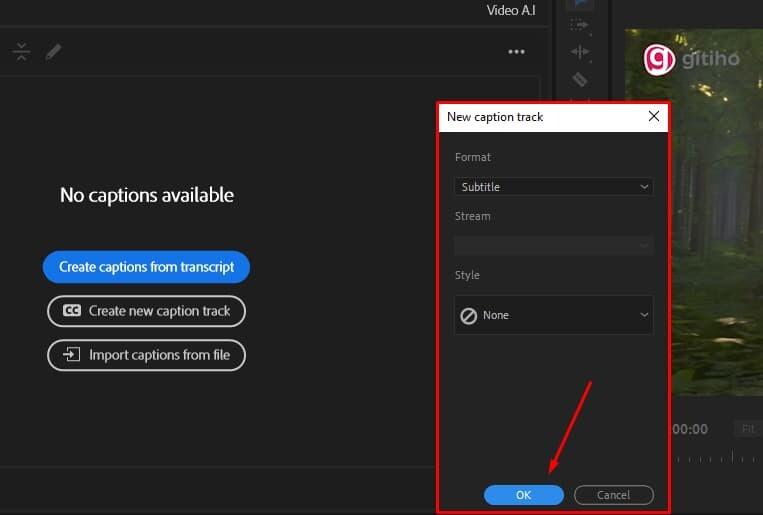This screenshot has height=515, width=763.
Task: Open the Fit zoom level dropdown
Action: (x=749, y=429)
